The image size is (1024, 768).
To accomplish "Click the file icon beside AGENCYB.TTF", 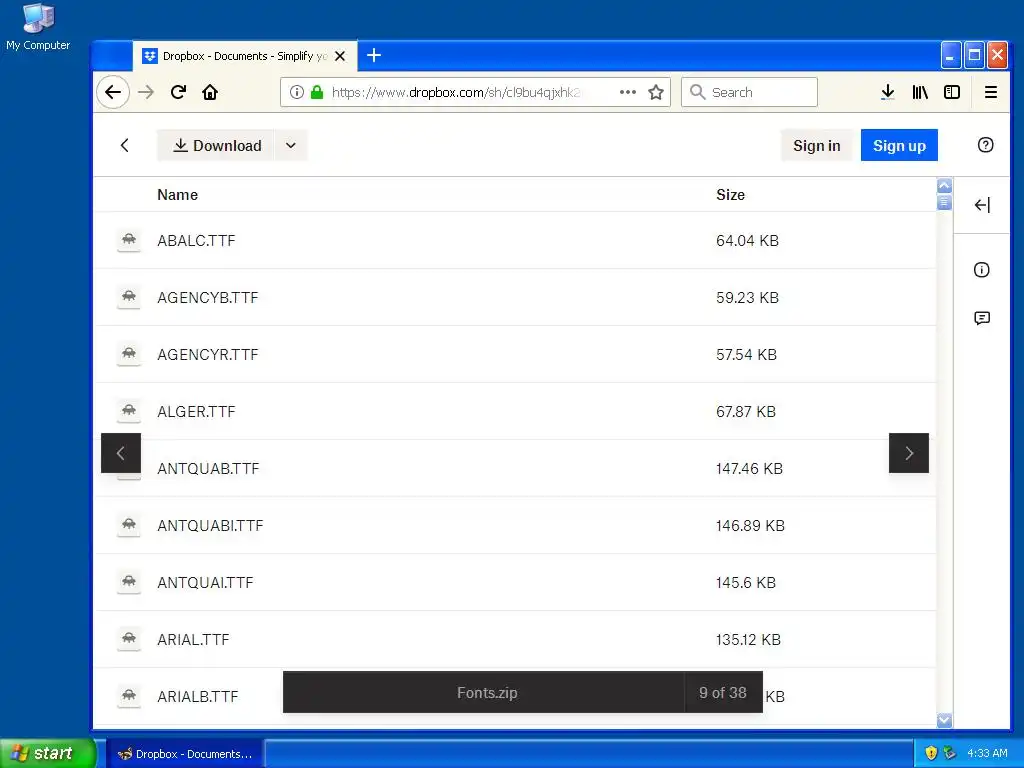I will point(129,296).
